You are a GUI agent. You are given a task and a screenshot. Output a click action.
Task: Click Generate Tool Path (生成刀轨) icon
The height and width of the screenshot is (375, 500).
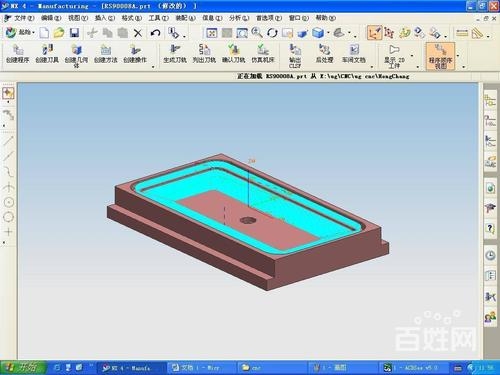(175, 53)
